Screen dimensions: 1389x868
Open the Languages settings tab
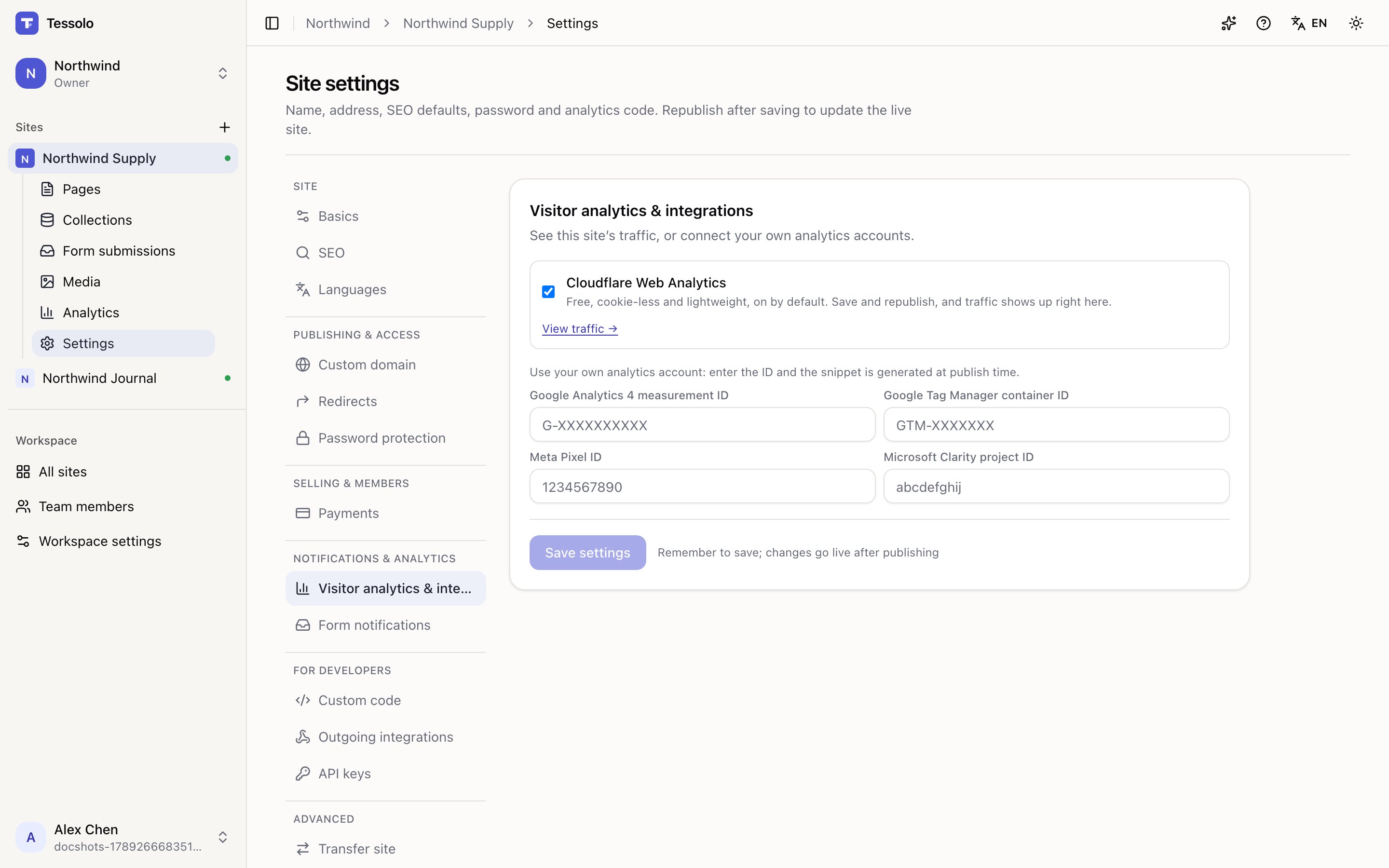[386, 290]
